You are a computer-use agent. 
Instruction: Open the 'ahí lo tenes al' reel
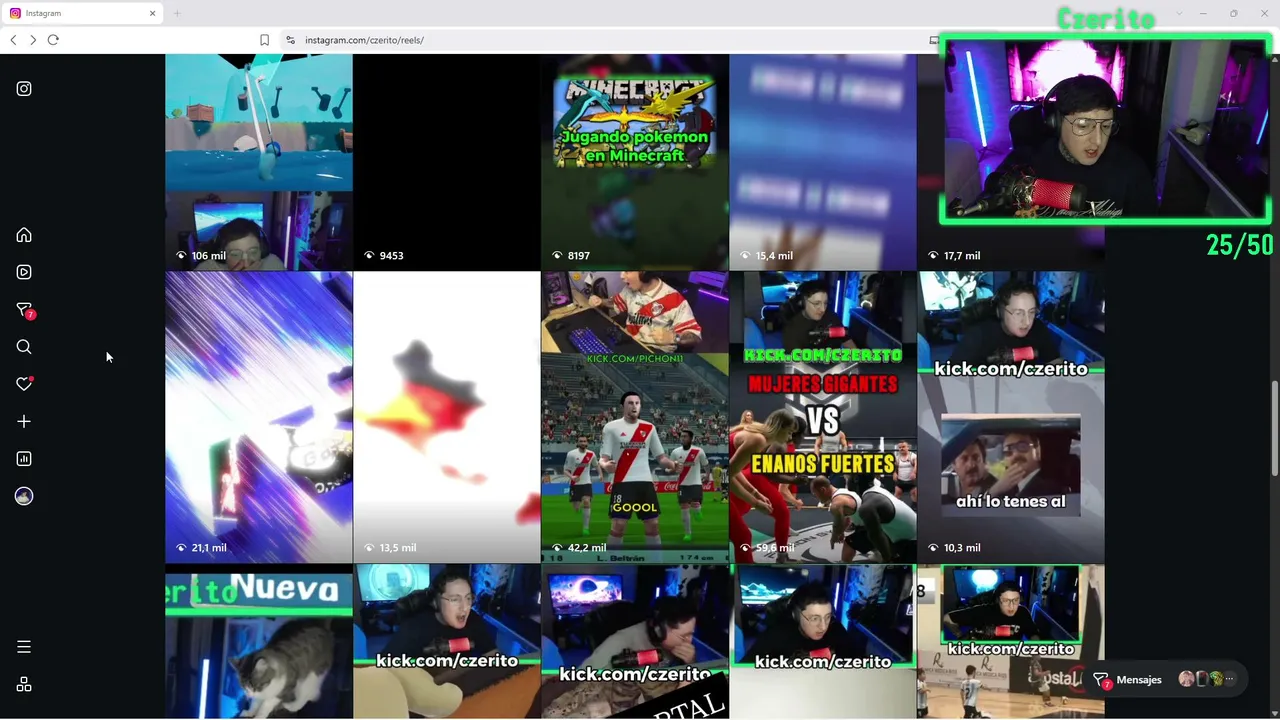1011,417
